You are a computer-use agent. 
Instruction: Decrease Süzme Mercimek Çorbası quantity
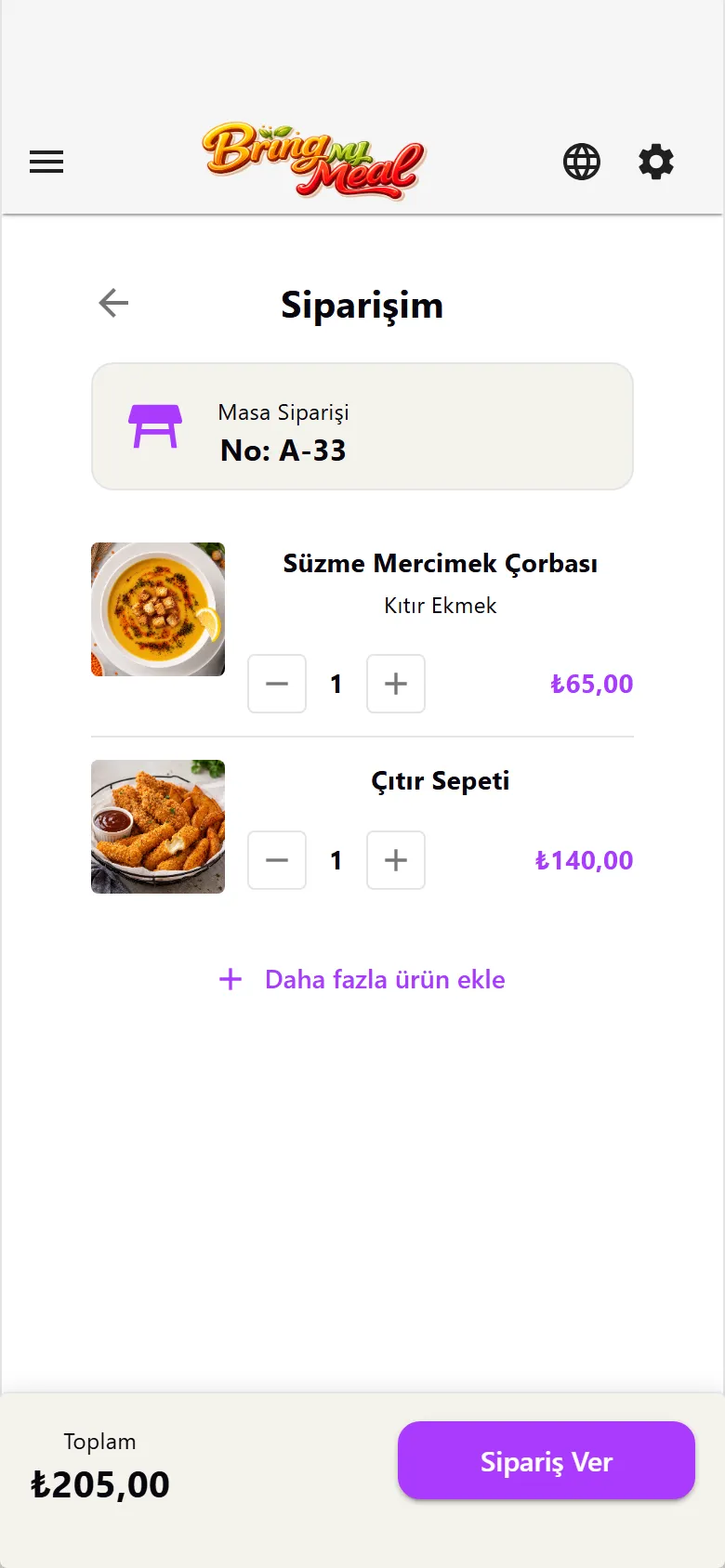[x=277, y=684]
